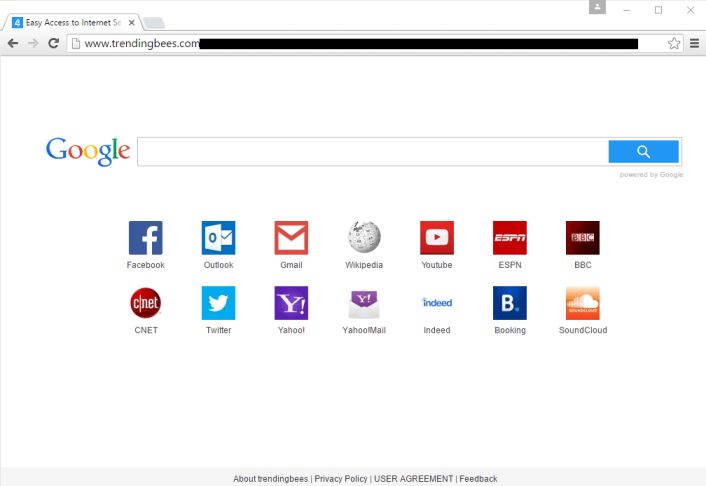706x486 pixels.
Task: Click the blue search magnifier button
Action: coord(643,152)
